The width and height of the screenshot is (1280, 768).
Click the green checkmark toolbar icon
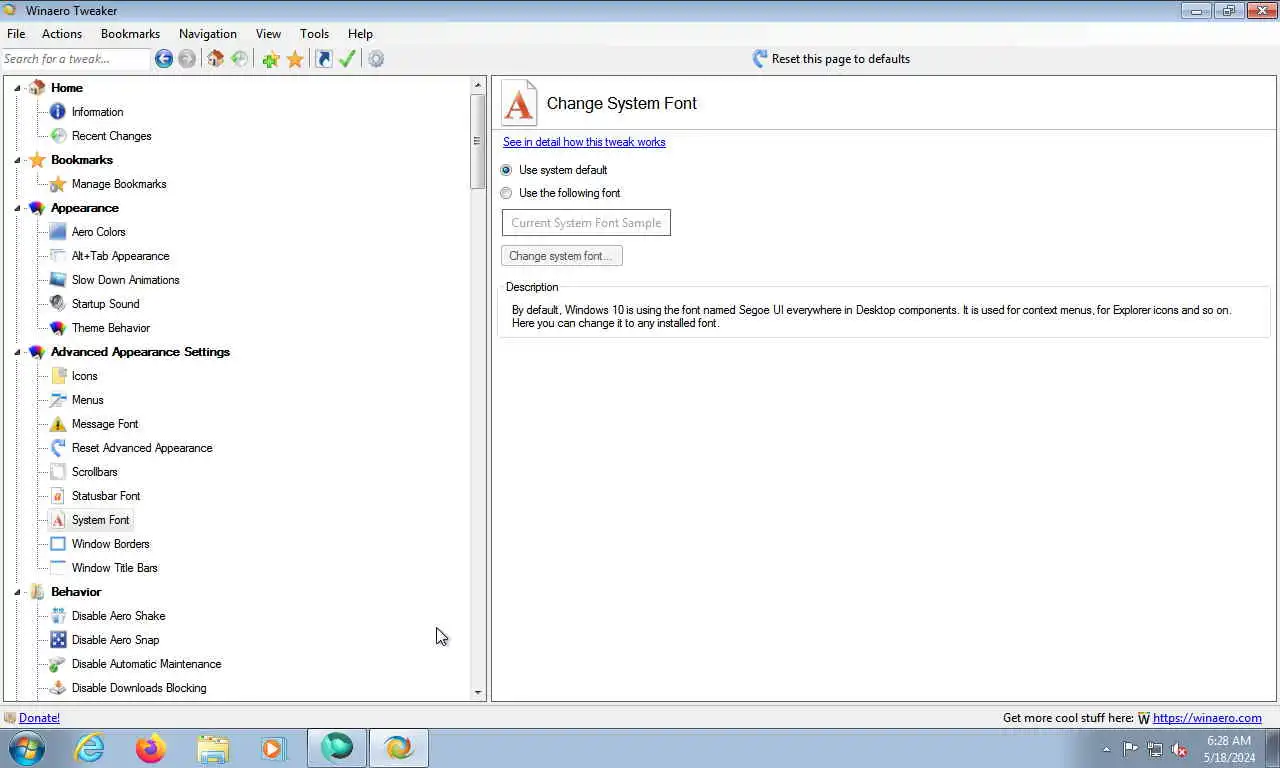tap(347, 59)
